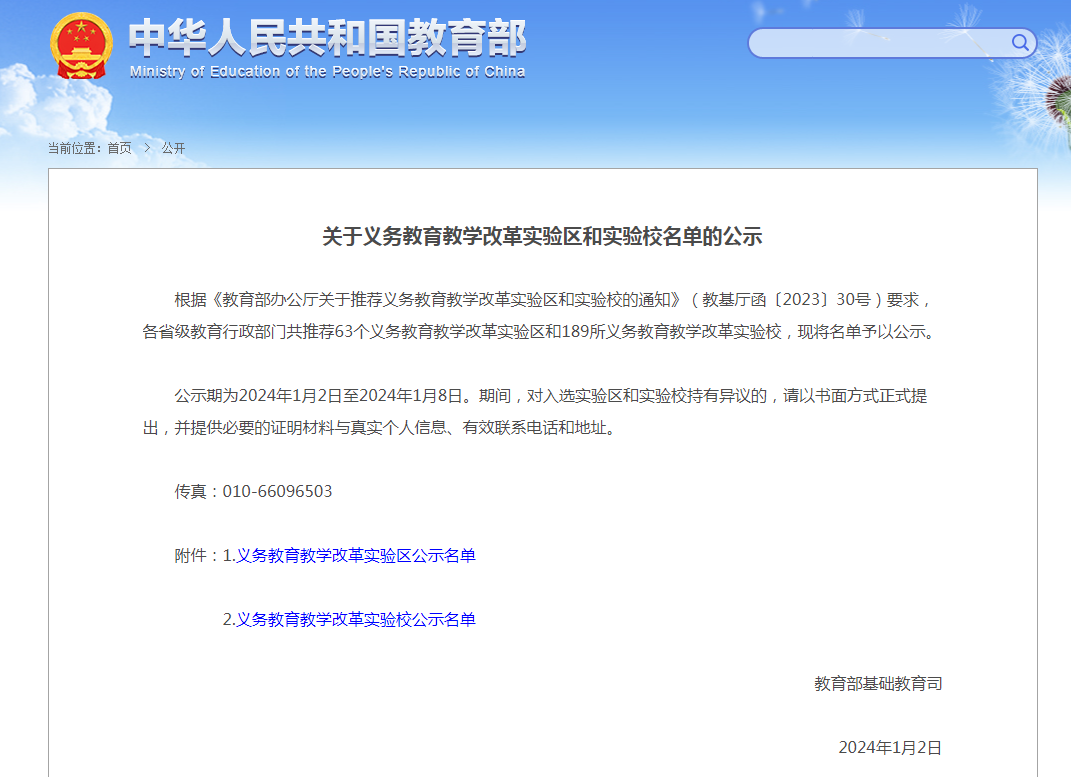Screen dimensions: 1071x777
Task: Click the breadcrumb arrow separator
Action: (147, 147)
